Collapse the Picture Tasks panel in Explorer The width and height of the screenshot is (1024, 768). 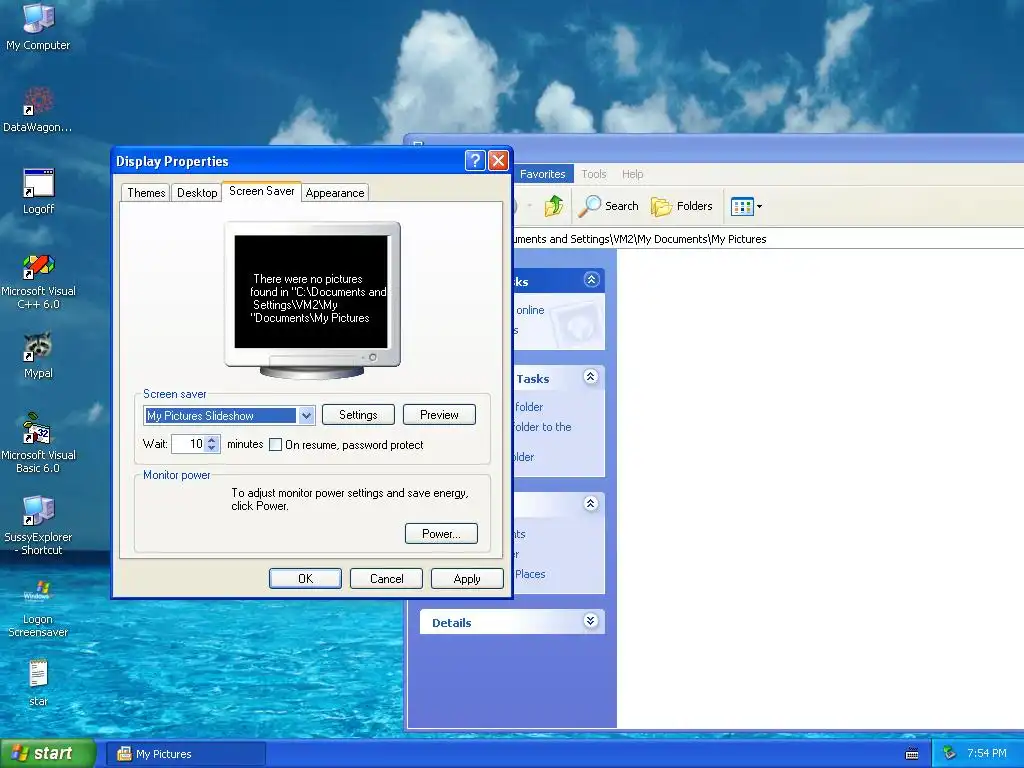point(591,280)
